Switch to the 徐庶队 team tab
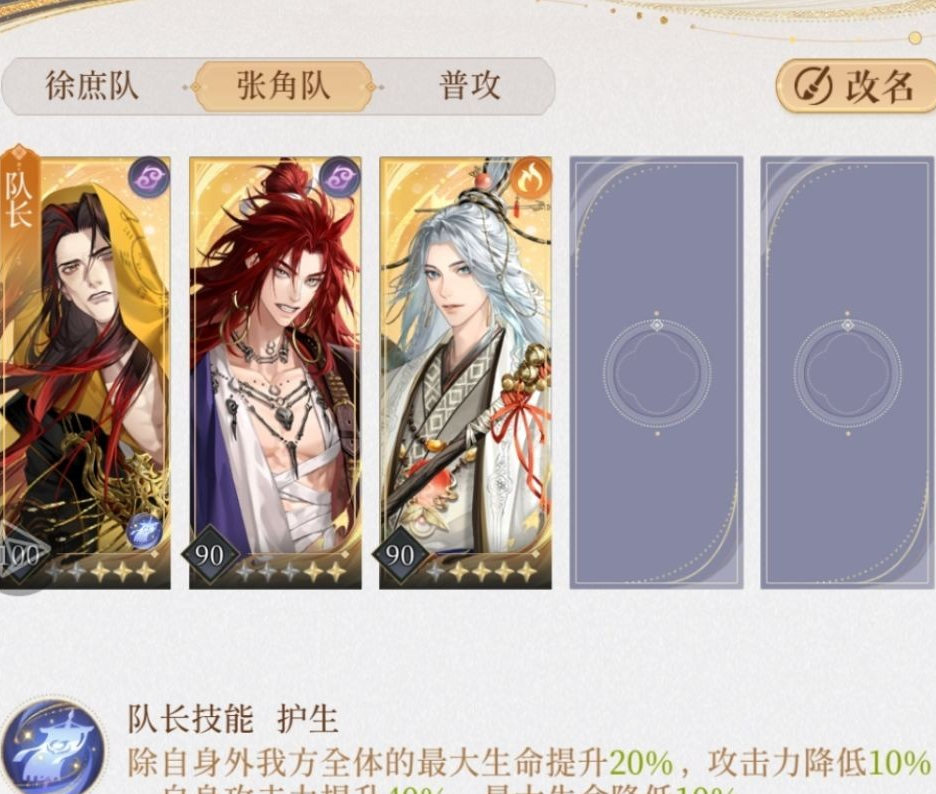The height and width of the screenshot is (794, 936). (x=93, y=86)
